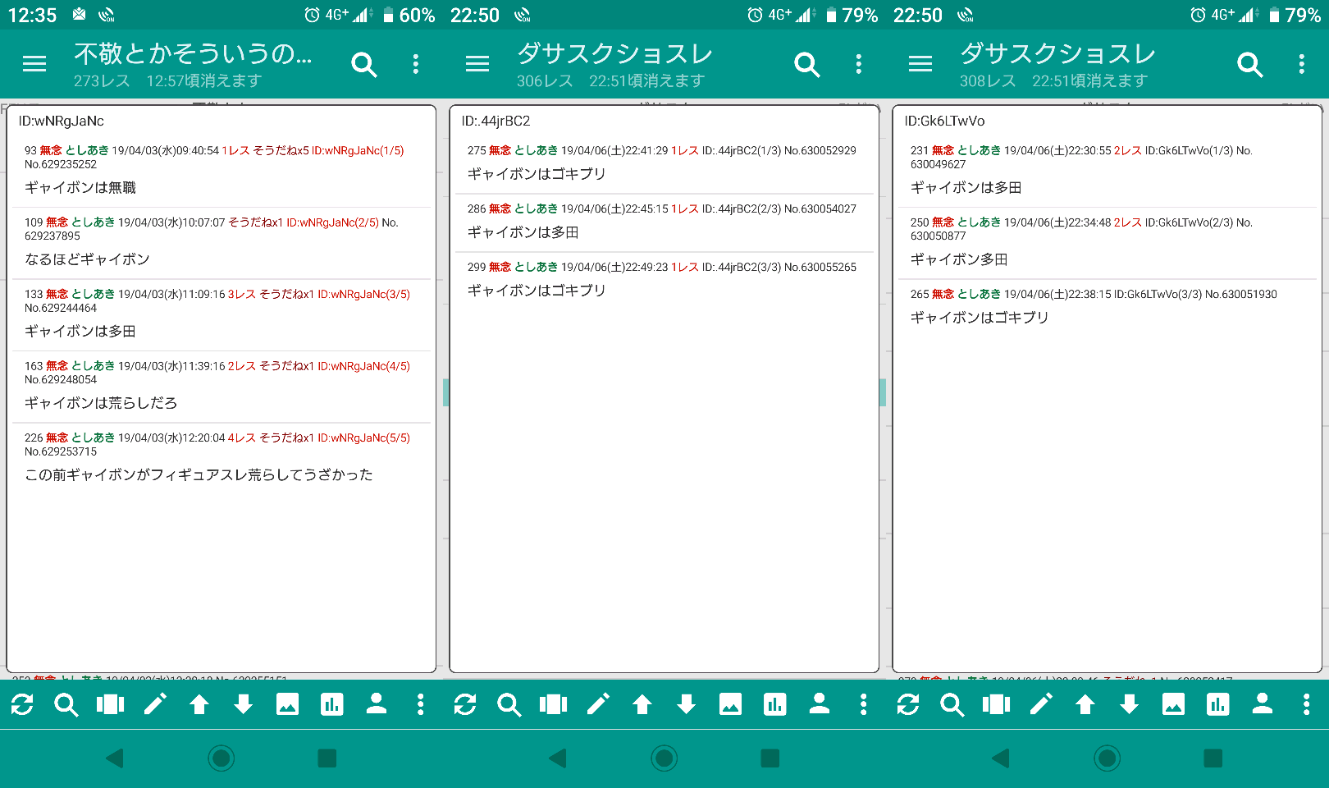Screen dimensions: 1329x788
Task: Open bar chart icon on middle screen toolbar
Action: [775, 705]
